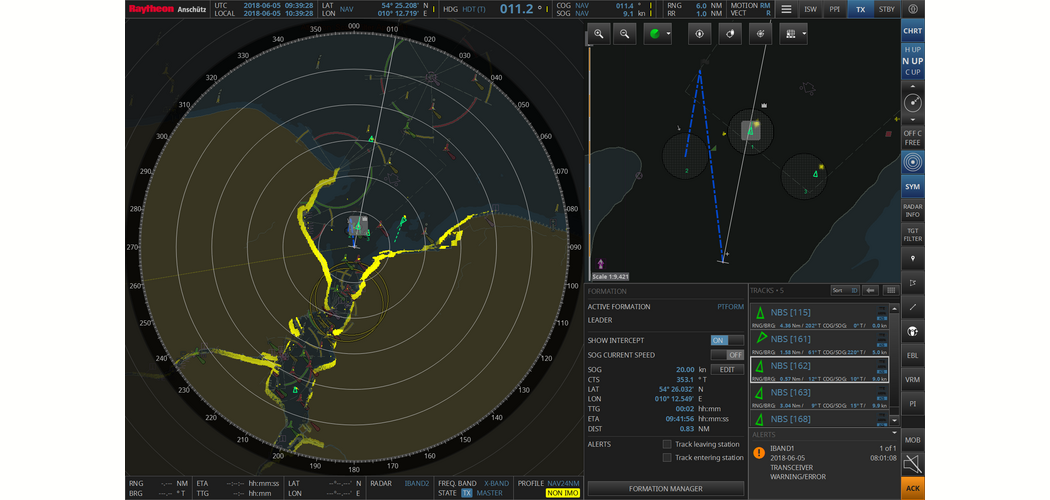
Task: Select the line drawing tool icon
Action: click(x=913, y=307)
